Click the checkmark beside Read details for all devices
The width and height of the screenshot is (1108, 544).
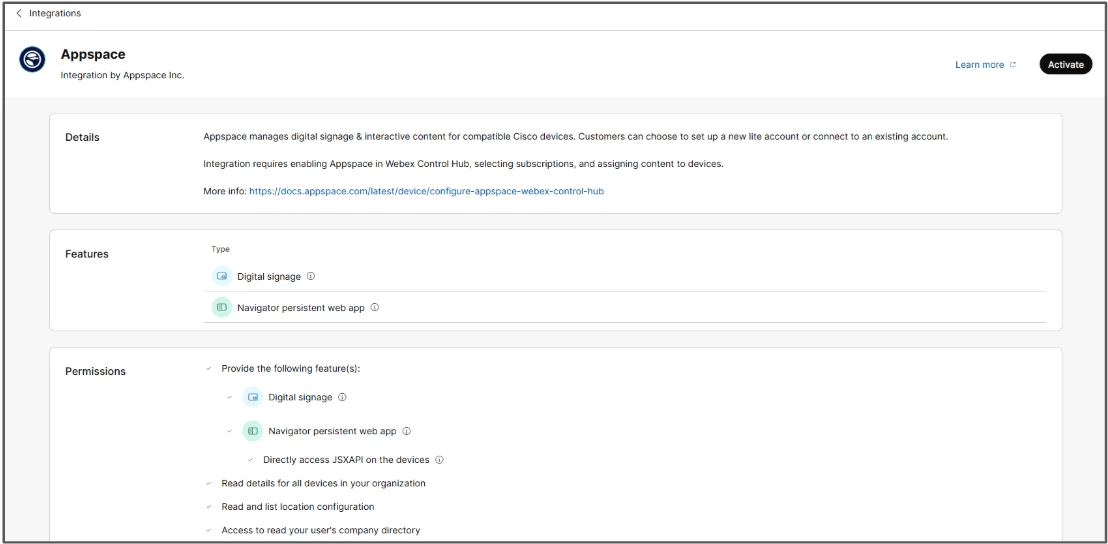pos(208,483)
